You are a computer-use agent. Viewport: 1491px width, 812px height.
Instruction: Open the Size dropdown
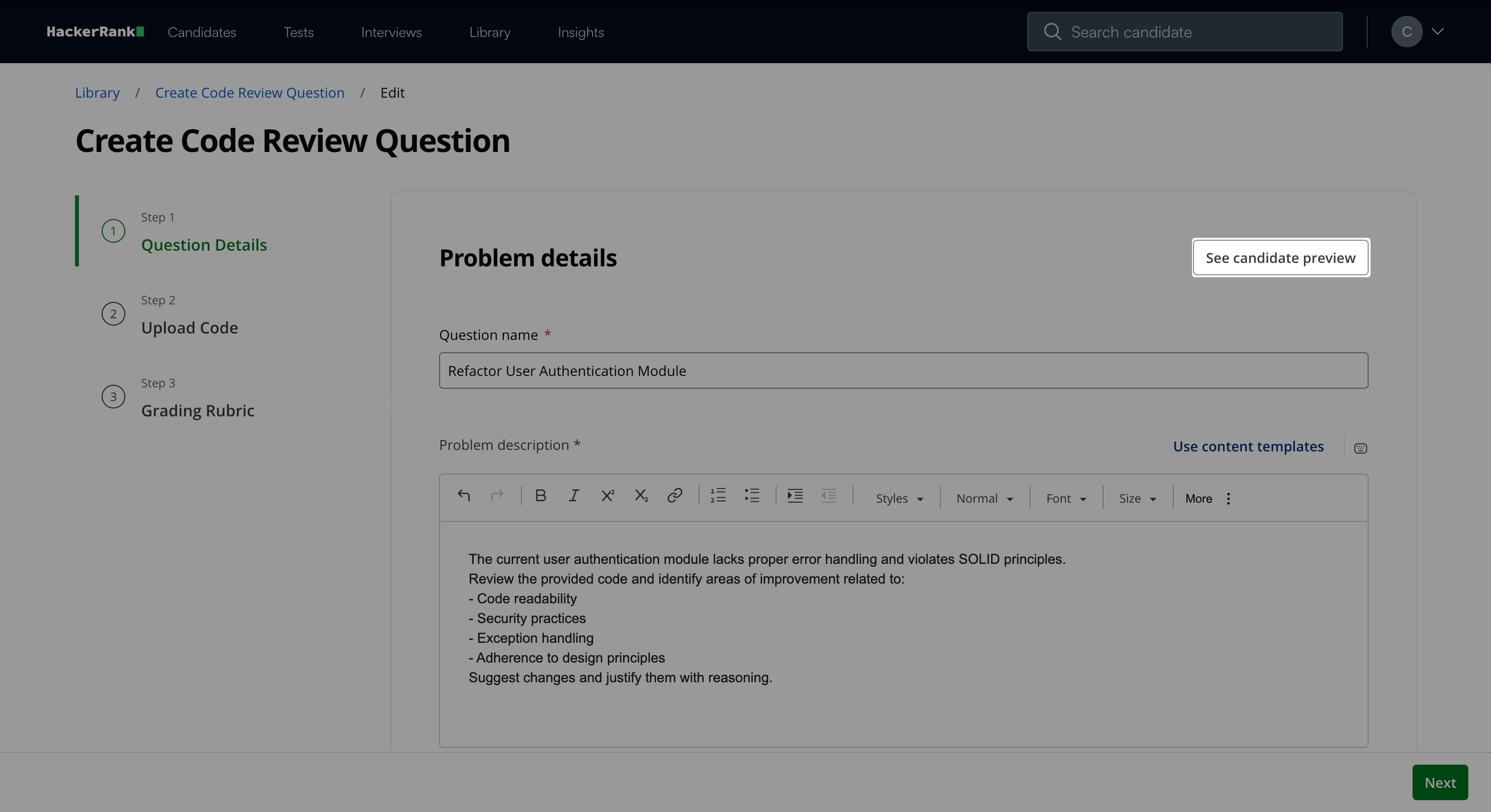pos(1137,498)
